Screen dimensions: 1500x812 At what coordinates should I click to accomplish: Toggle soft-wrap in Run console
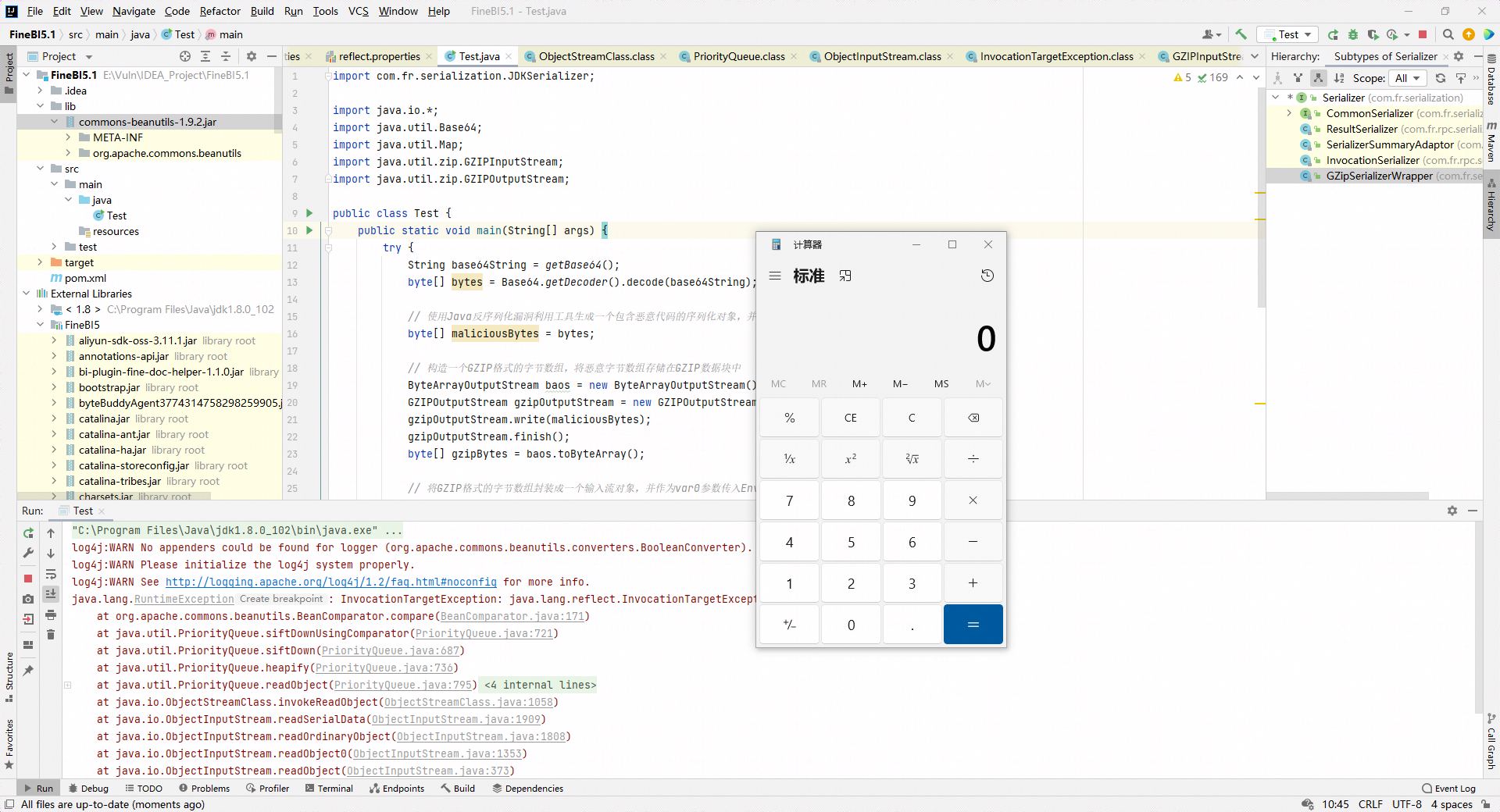51,574
